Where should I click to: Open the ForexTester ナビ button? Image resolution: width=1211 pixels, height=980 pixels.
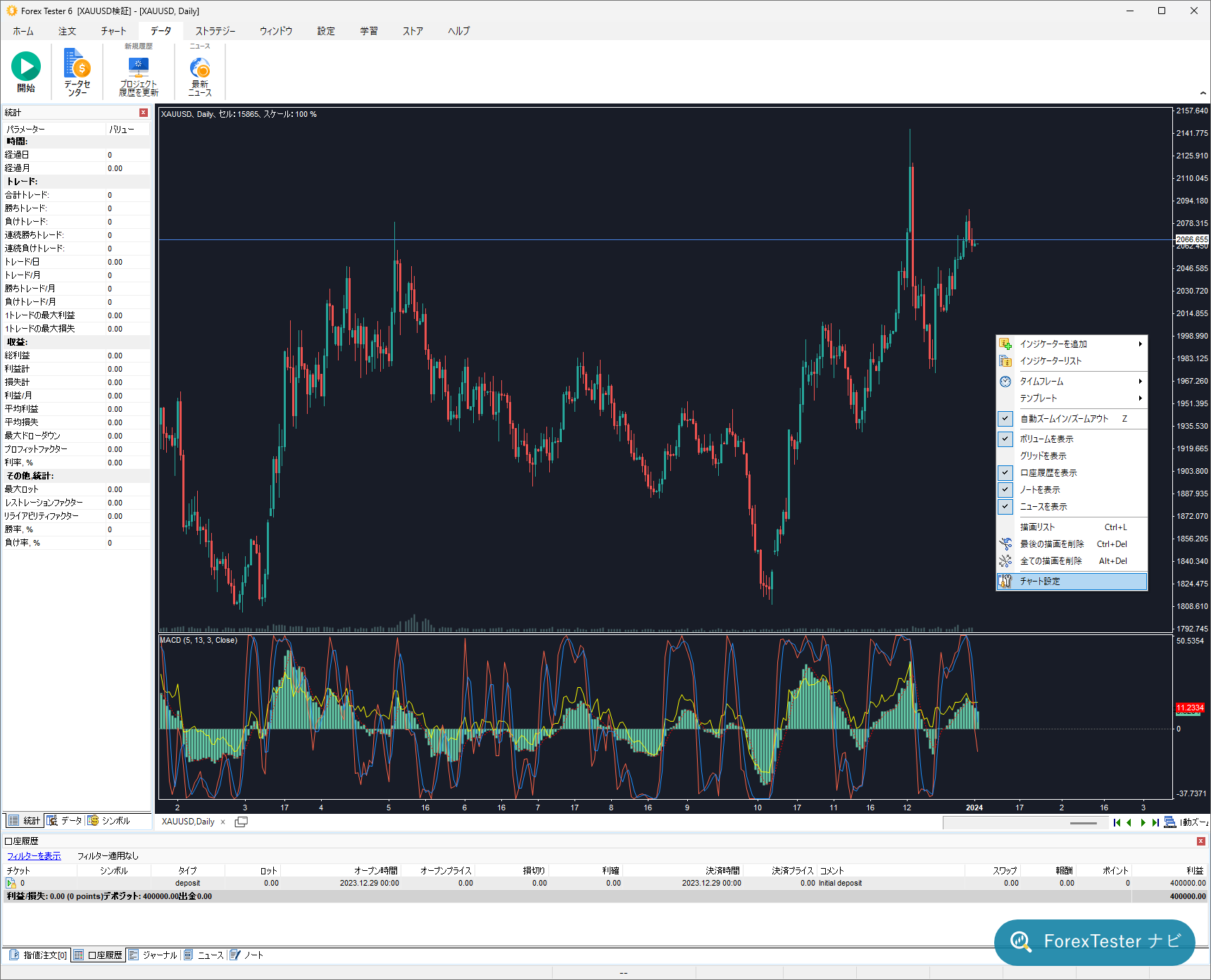(1094, 942)
